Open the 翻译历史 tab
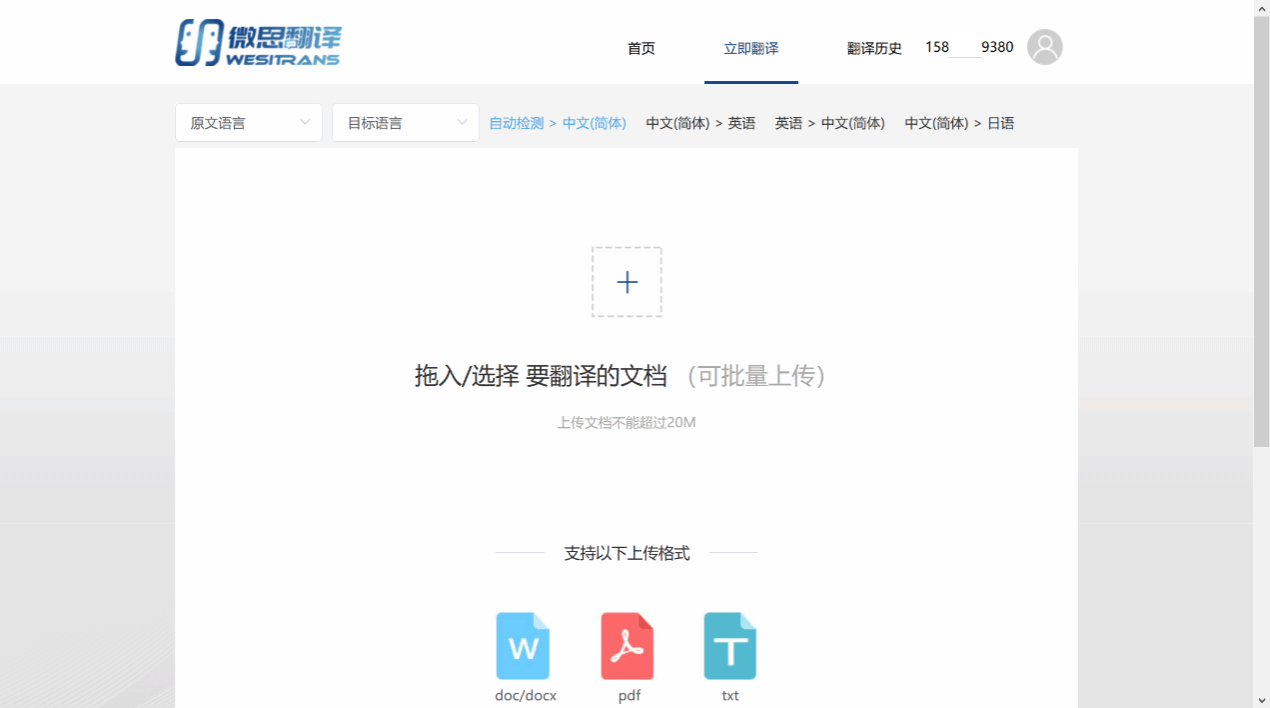The height and width of the screenshot is (708, 1270). pos(874,48)
